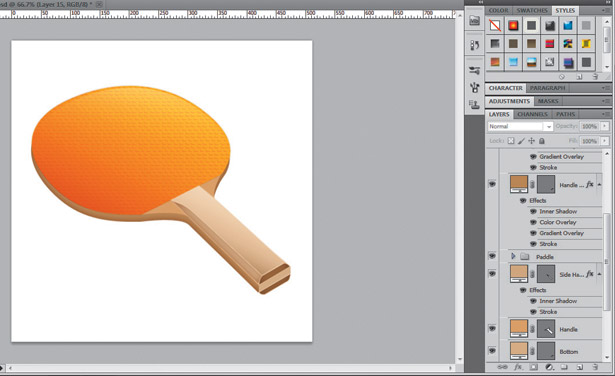The image size is (615, 376).
Task: Click the Styles panel scroll up arrow
Action: [607, 21]
